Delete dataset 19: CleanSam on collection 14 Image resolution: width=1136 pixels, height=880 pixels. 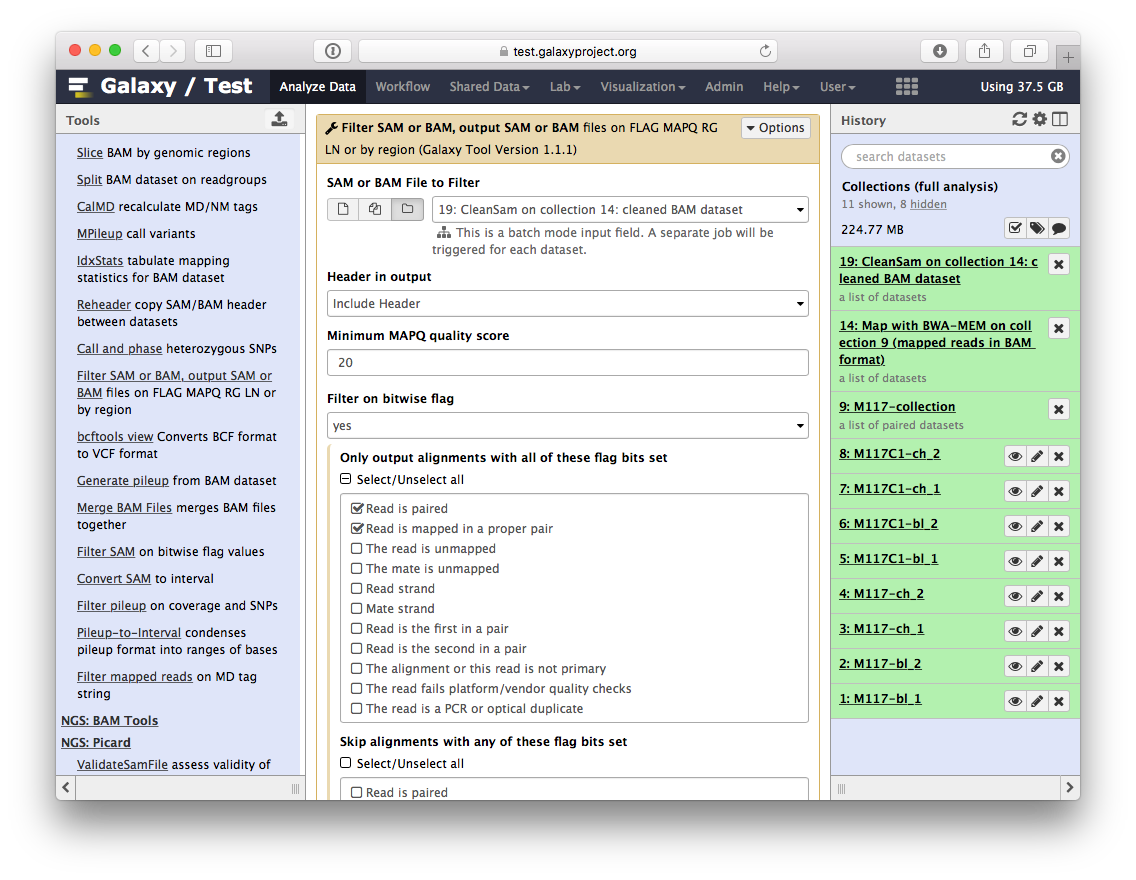[x=1058, y=264]
